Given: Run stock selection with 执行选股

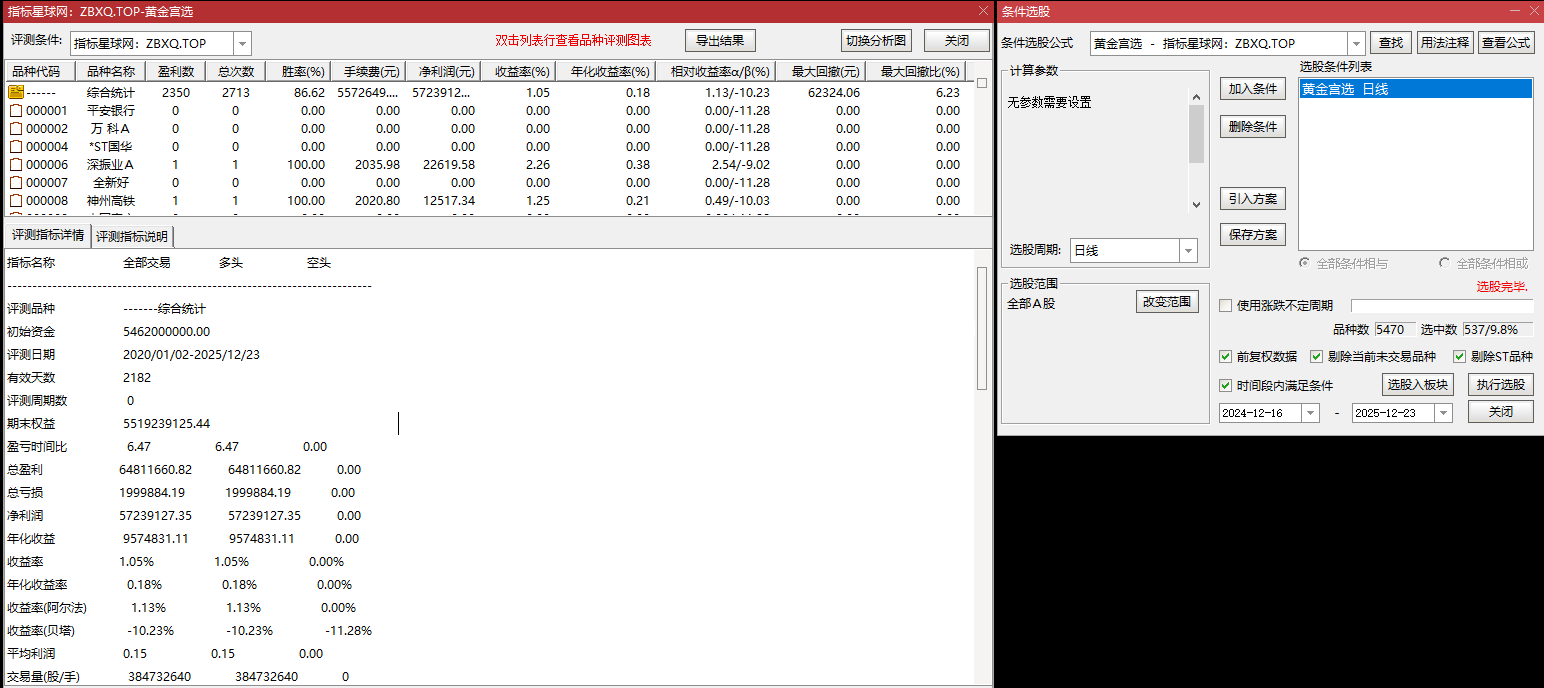Looking at the screenshot, I should tap(1499, 384).
